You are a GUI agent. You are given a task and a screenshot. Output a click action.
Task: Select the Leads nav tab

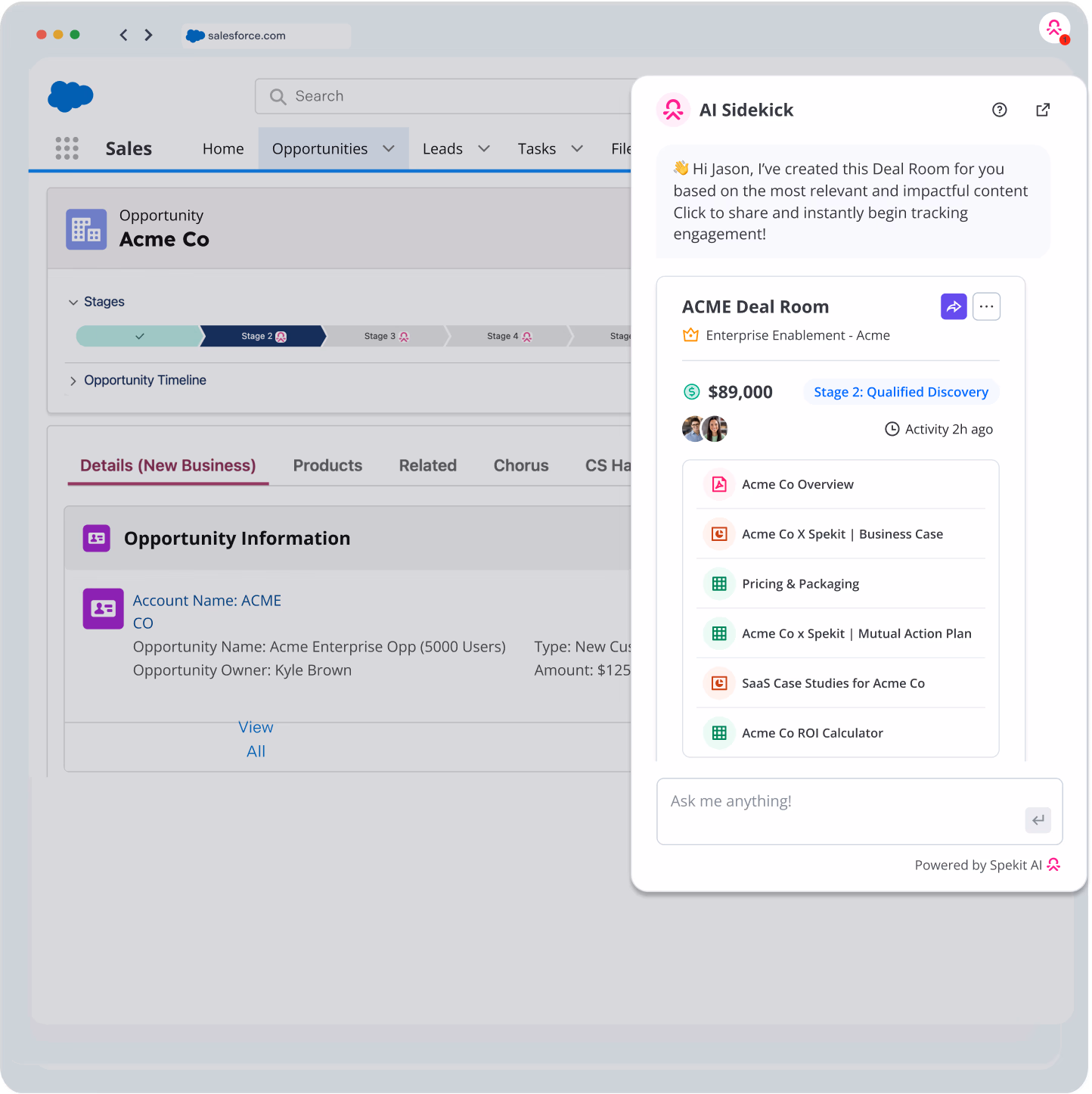(x=442, y=149)
